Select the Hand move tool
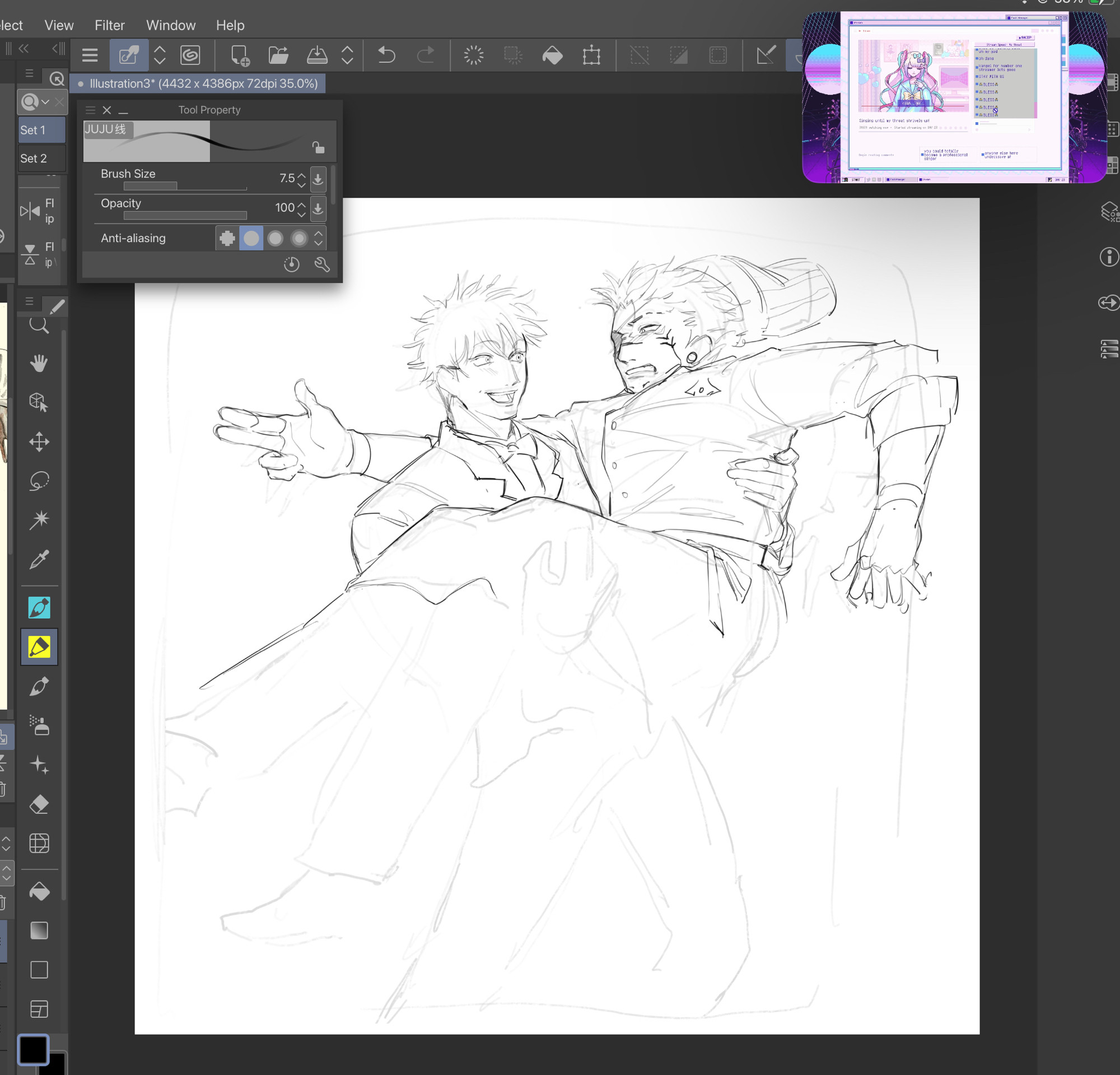The image size is (1120, 1075). tap(39, 363)
